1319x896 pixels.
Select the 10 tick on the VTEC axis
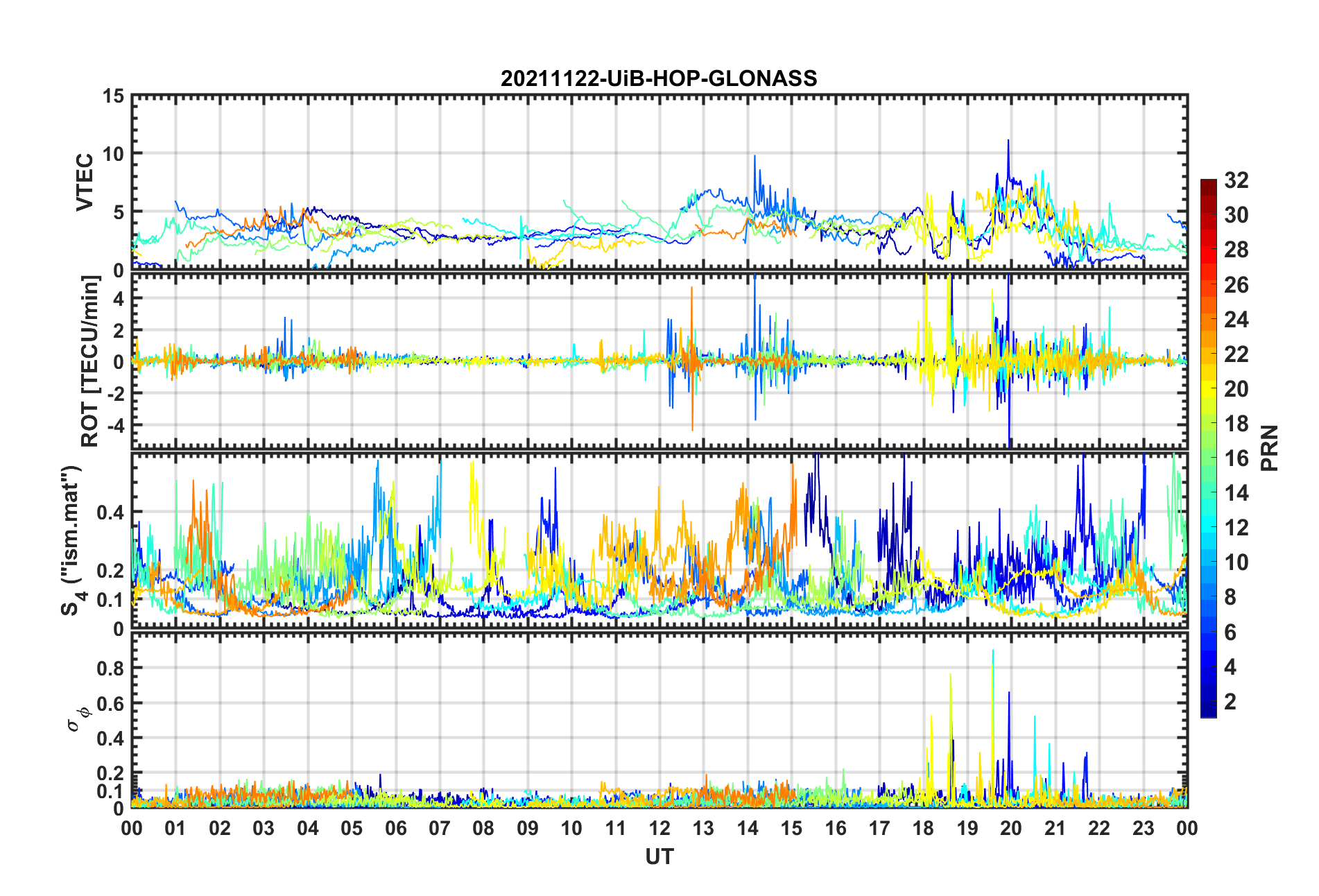(114, 154)
